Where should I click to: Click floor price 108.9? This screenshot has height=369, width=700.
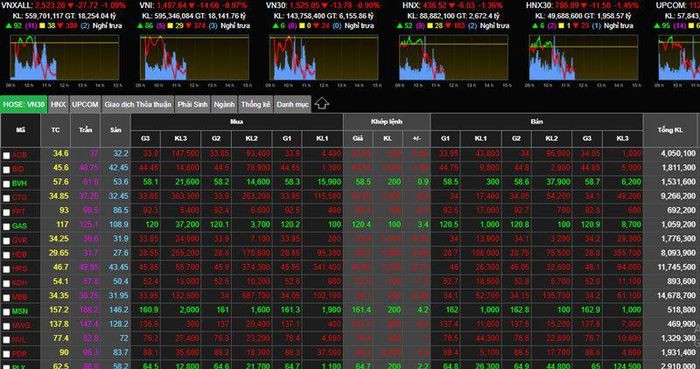[x=120, y=224]
